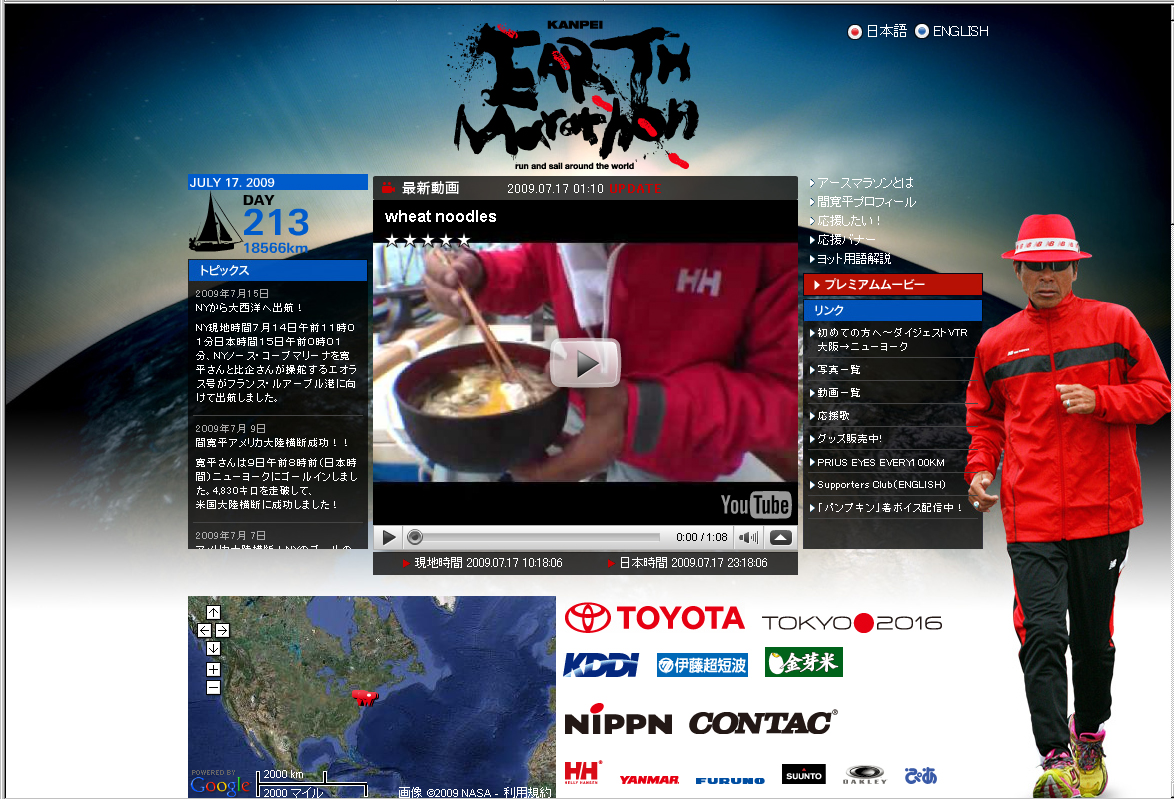Click the 2009年7月 7日 topic entry

(231, 535)
